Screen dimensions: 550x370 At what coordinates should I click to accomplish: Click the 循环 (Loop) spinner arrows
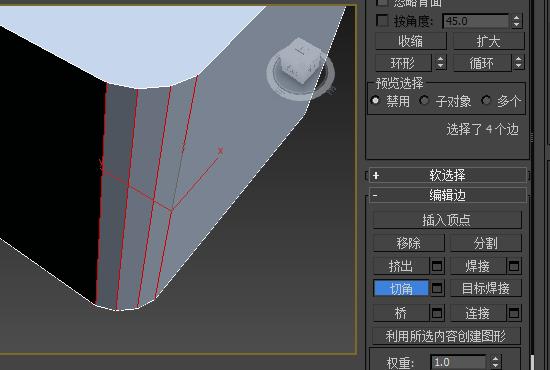click(518, 63)
